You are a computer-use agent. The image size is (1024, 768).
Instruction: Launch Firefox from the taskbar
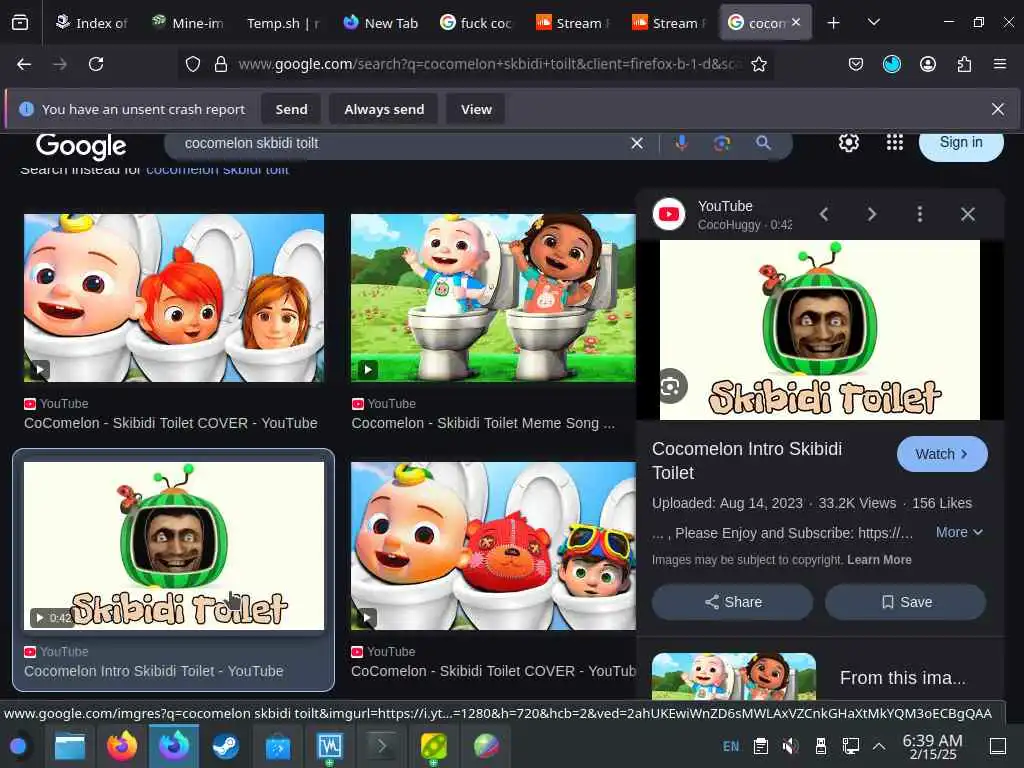pos(122,746)
